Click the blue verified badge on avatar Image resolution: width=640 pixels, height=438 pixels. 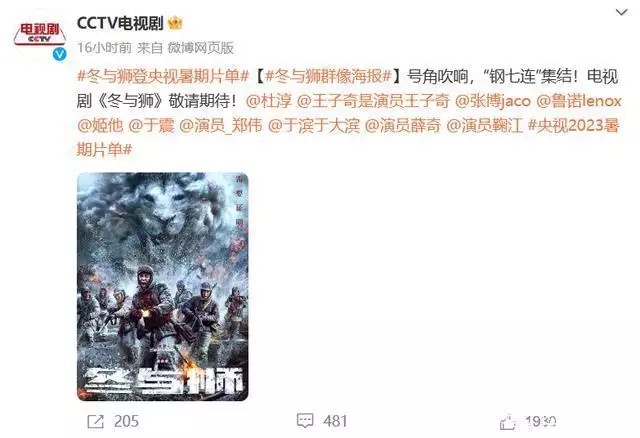(60, 54)
